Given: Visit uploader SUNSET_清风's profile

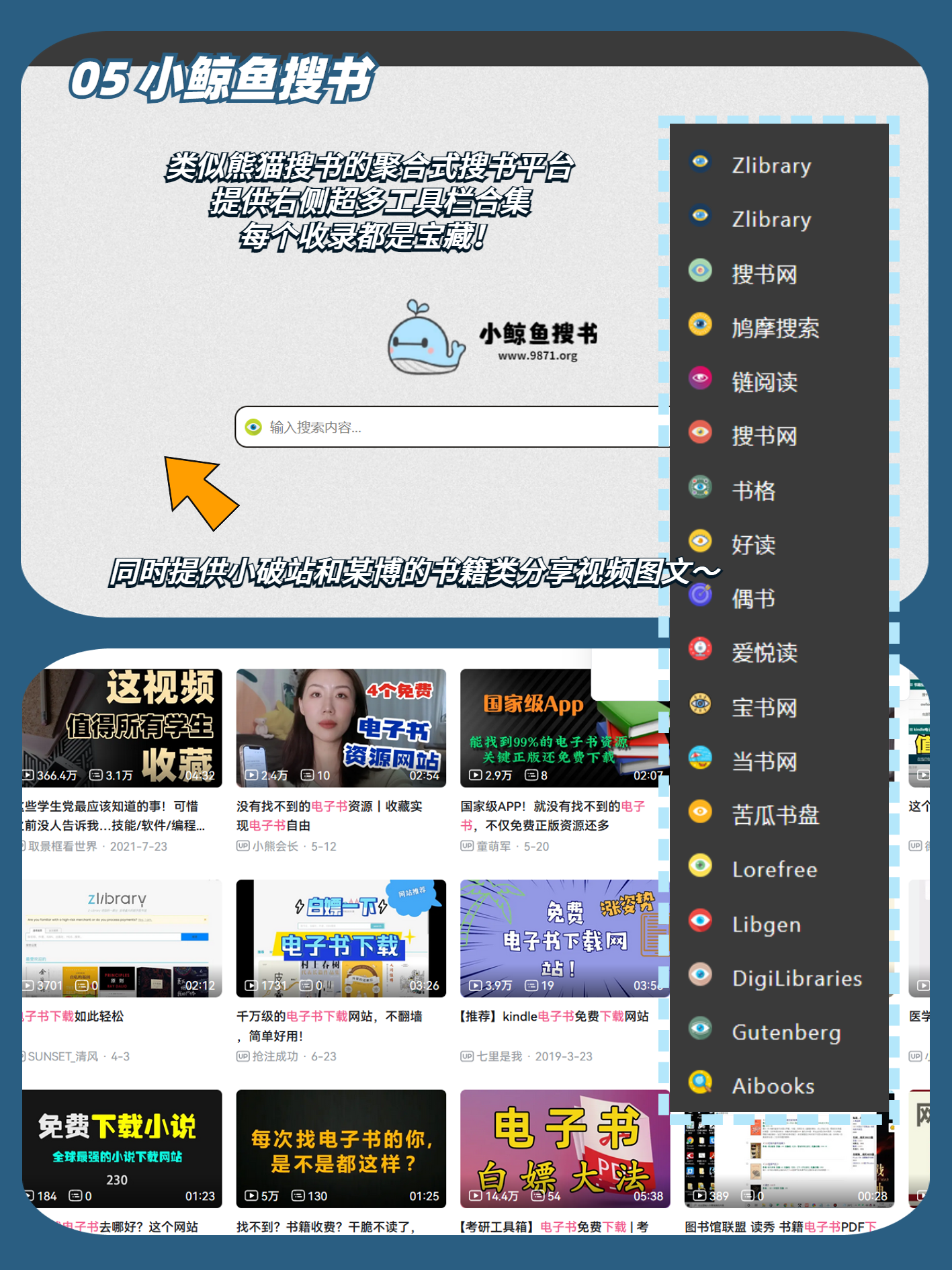Looking at the screenshot, I should [x=63, y=1057].
